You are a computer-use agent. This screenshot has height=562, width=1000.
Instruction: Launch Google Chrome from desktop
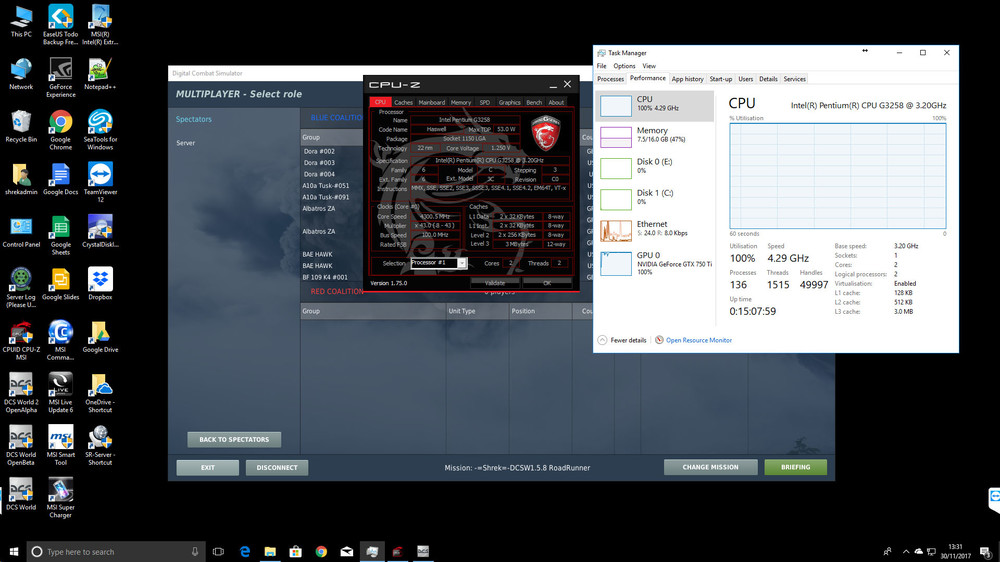[x=61, y=130]
